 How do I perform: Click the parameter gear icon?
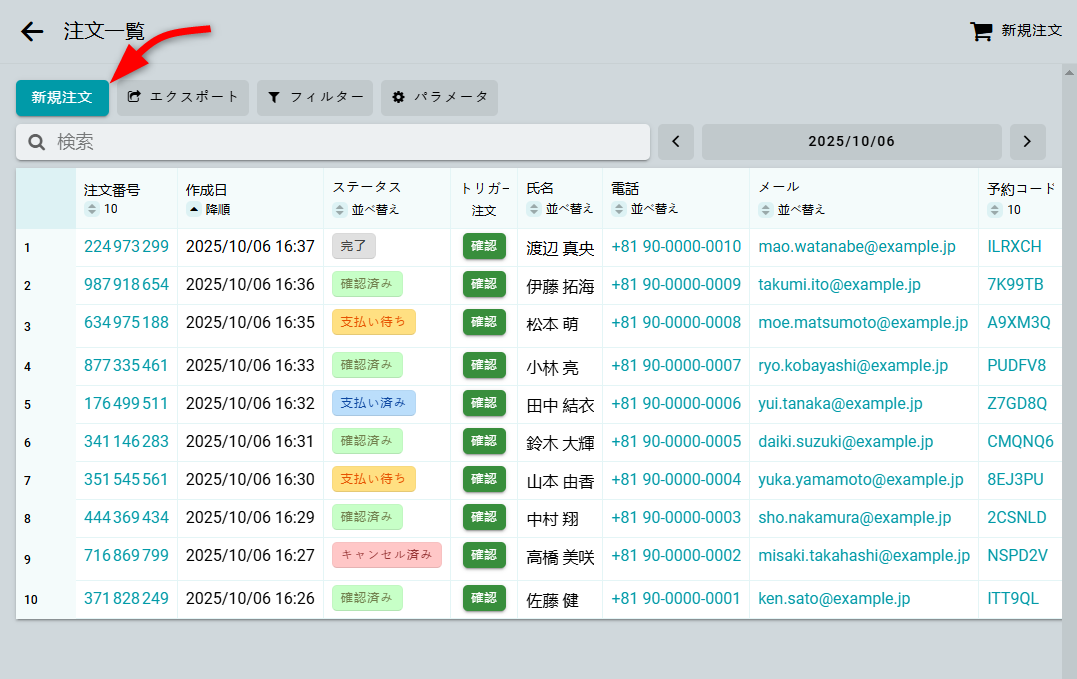click(x=398, y=97)
